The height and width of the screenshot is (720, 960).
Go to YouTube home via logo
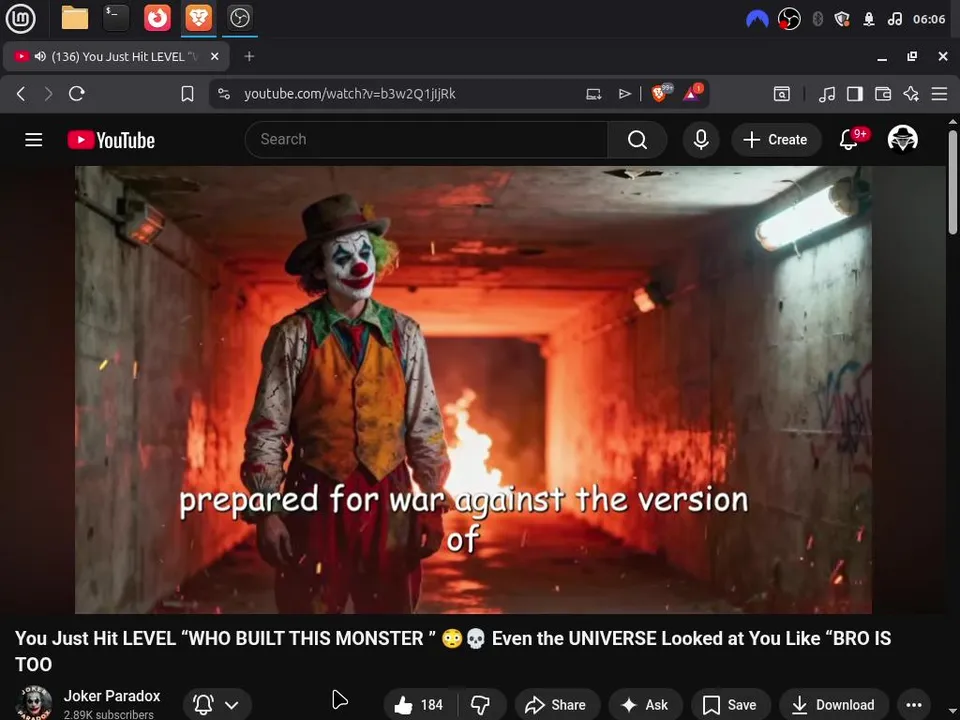coord(111,140)
